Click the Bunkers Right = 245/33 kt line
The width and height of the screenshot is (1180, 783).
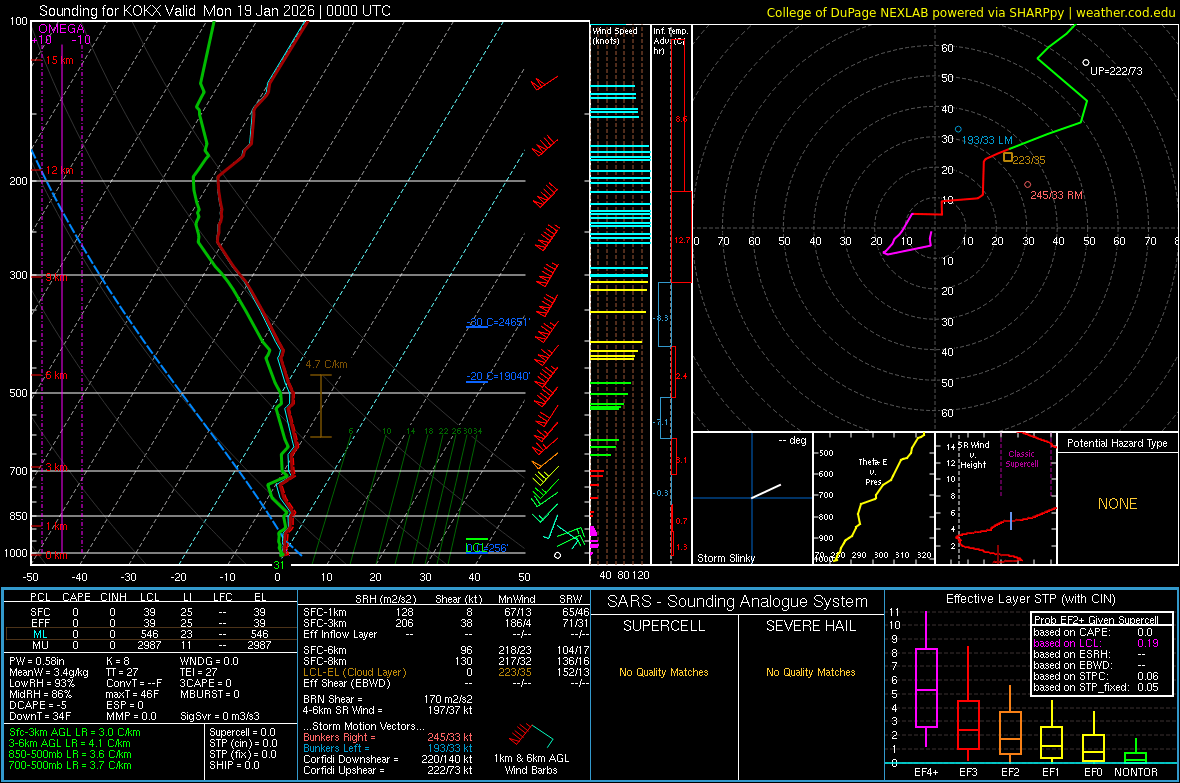click(x=388, y=737)
